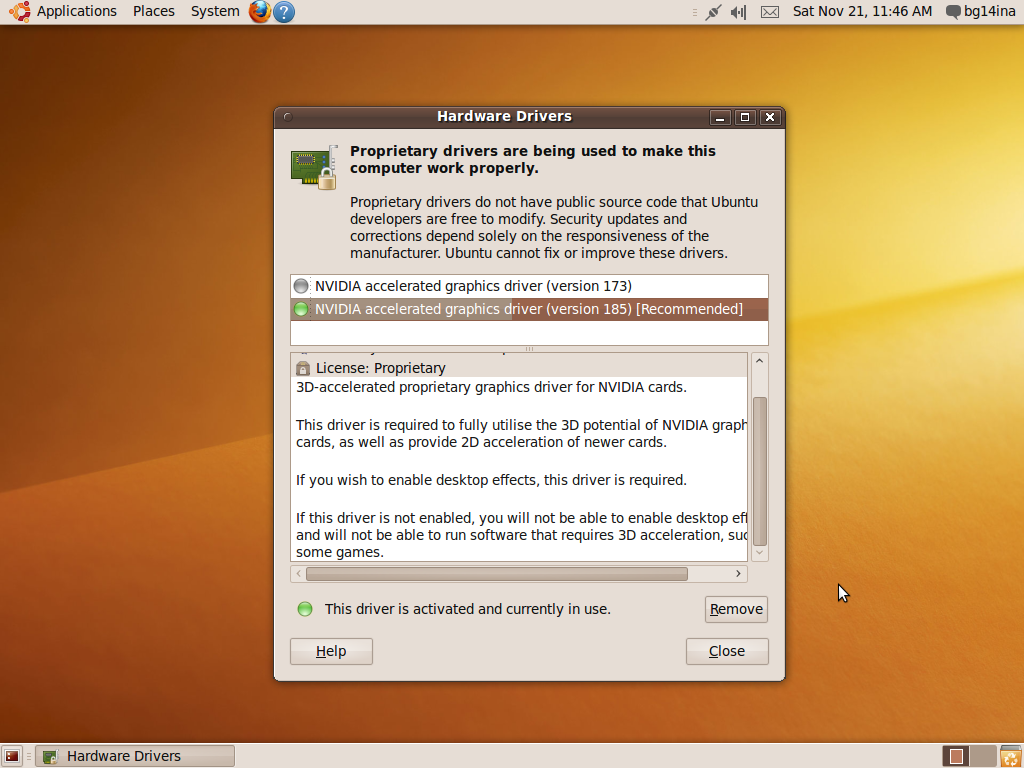Select NVIDIA driver version 185 Recommended
Screen dimensions: 1024x768
(528, 309)
